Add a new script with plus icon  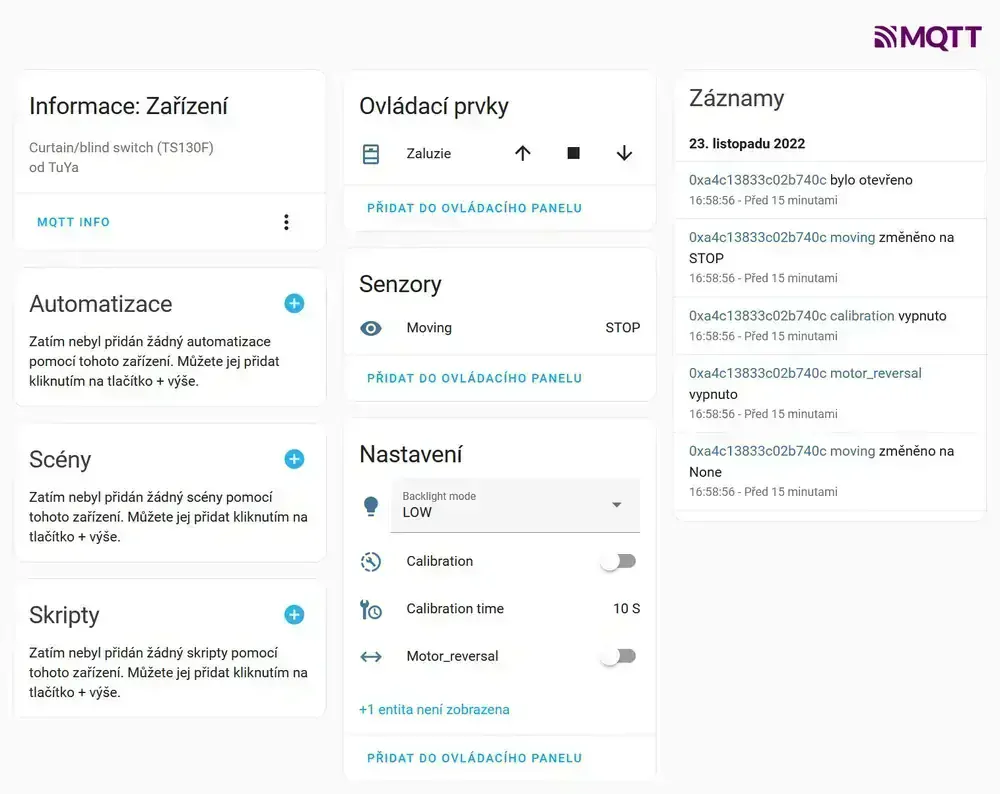[294, 614]
